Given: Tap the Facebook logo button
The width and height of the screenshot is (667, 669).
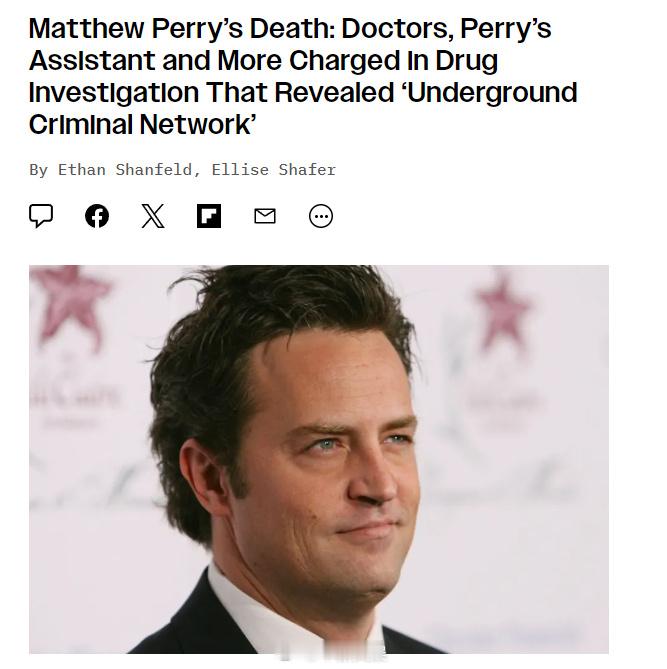Looking at the screenshot, I should coord(97,216).
